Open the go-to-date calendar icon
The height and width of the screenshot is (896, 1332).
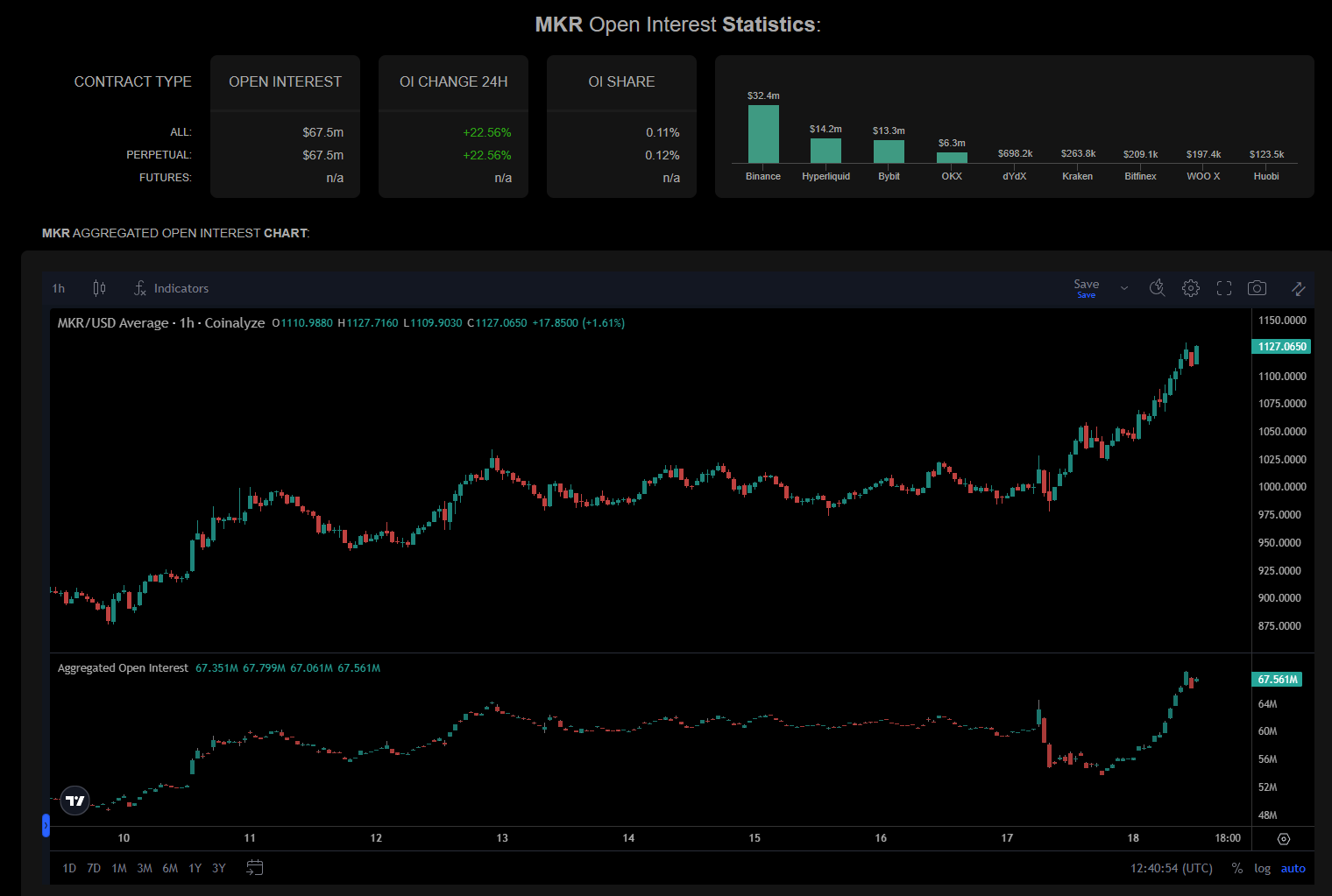click(x=254, y=868)
